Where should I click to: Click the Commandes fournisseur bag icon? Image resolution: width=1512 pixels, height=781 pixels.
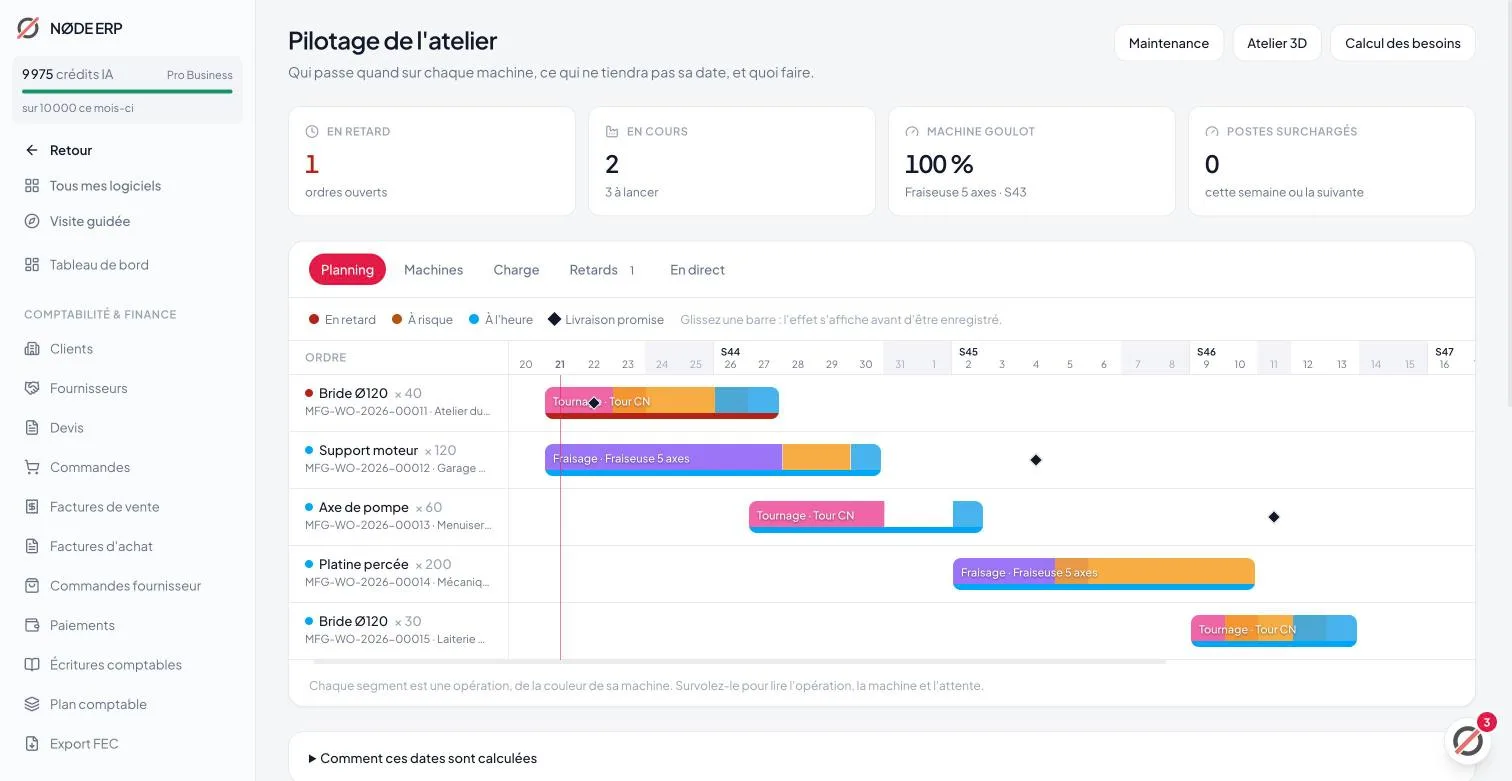click(x=32, y=586)
